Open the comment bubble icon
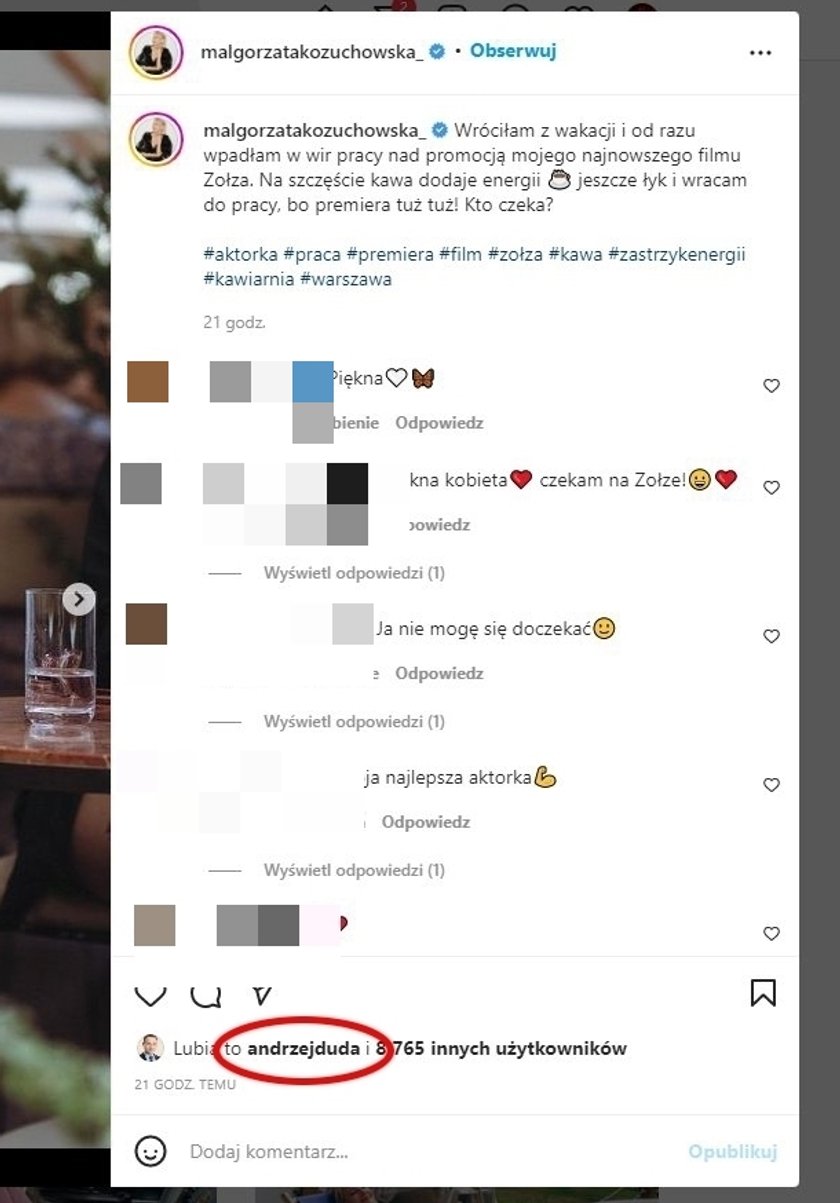The image size is (840, 1203). pos(206,994)
